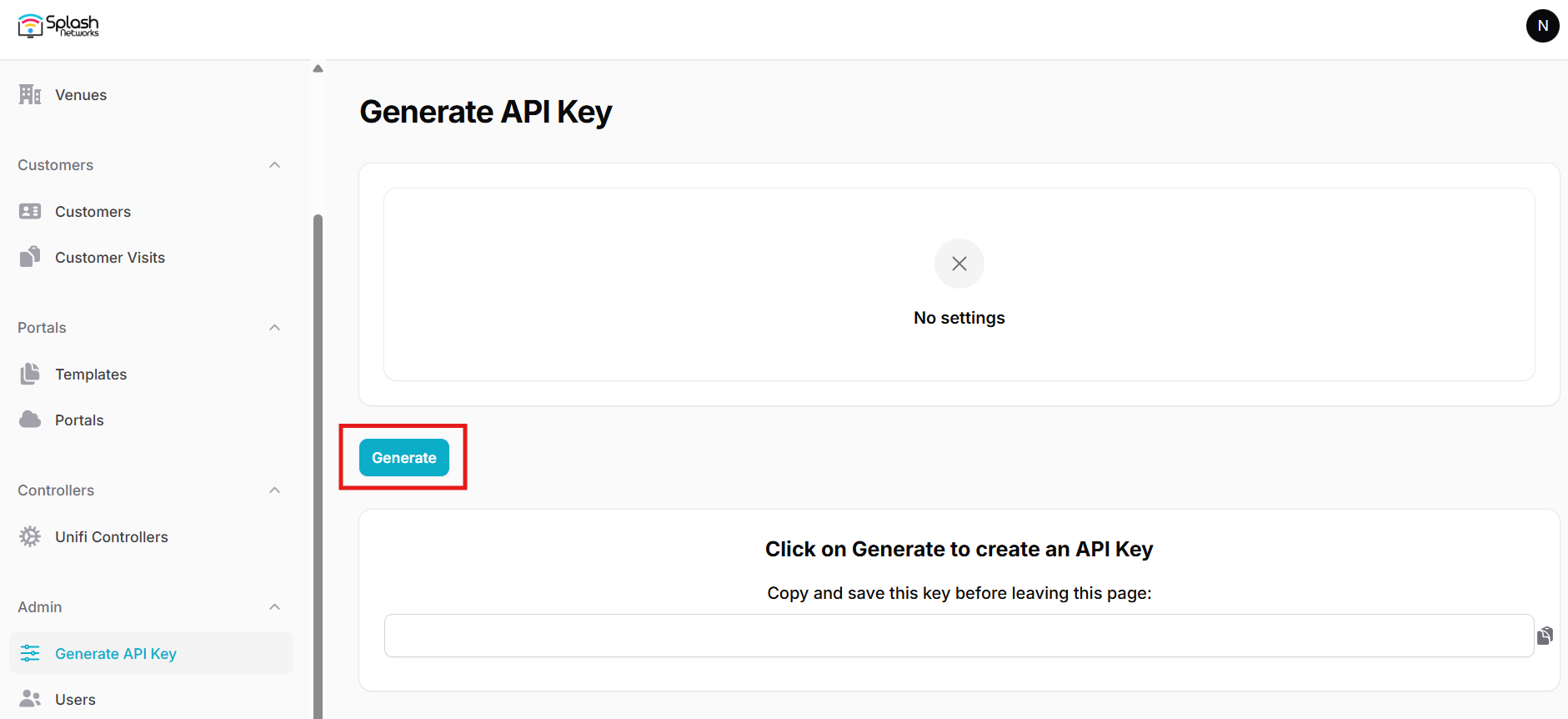1568x719 pixels.
Task: Collapse the Controllers sidebar section
Action: pyautogui.click(x=274, y=490)
